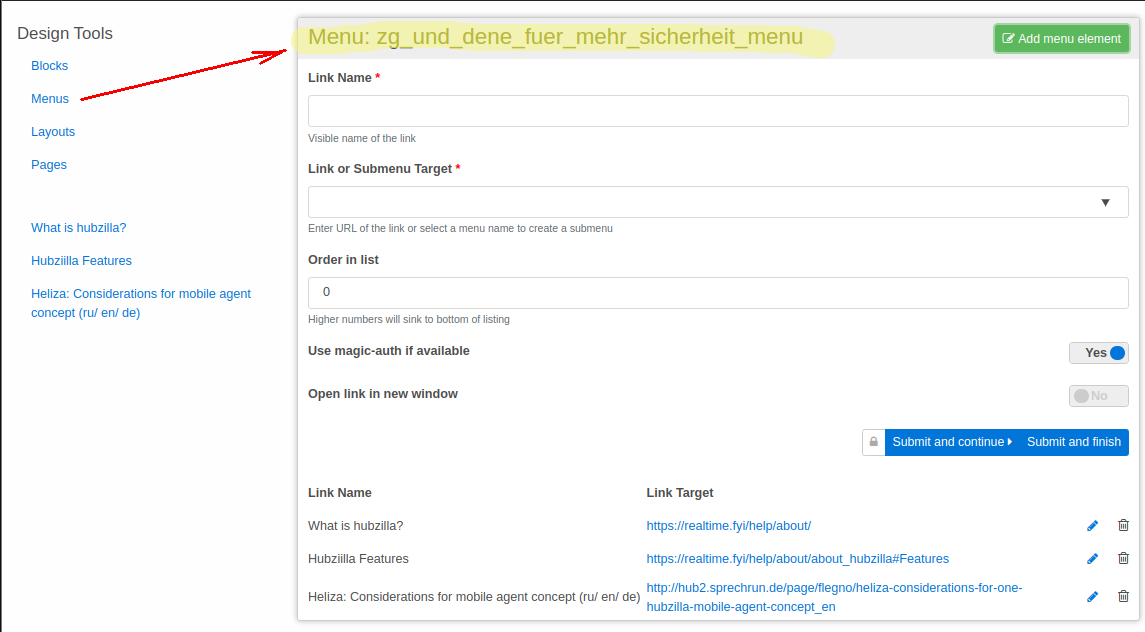
Task: Open Blocks in Design Tools
Action: (49, 66)
